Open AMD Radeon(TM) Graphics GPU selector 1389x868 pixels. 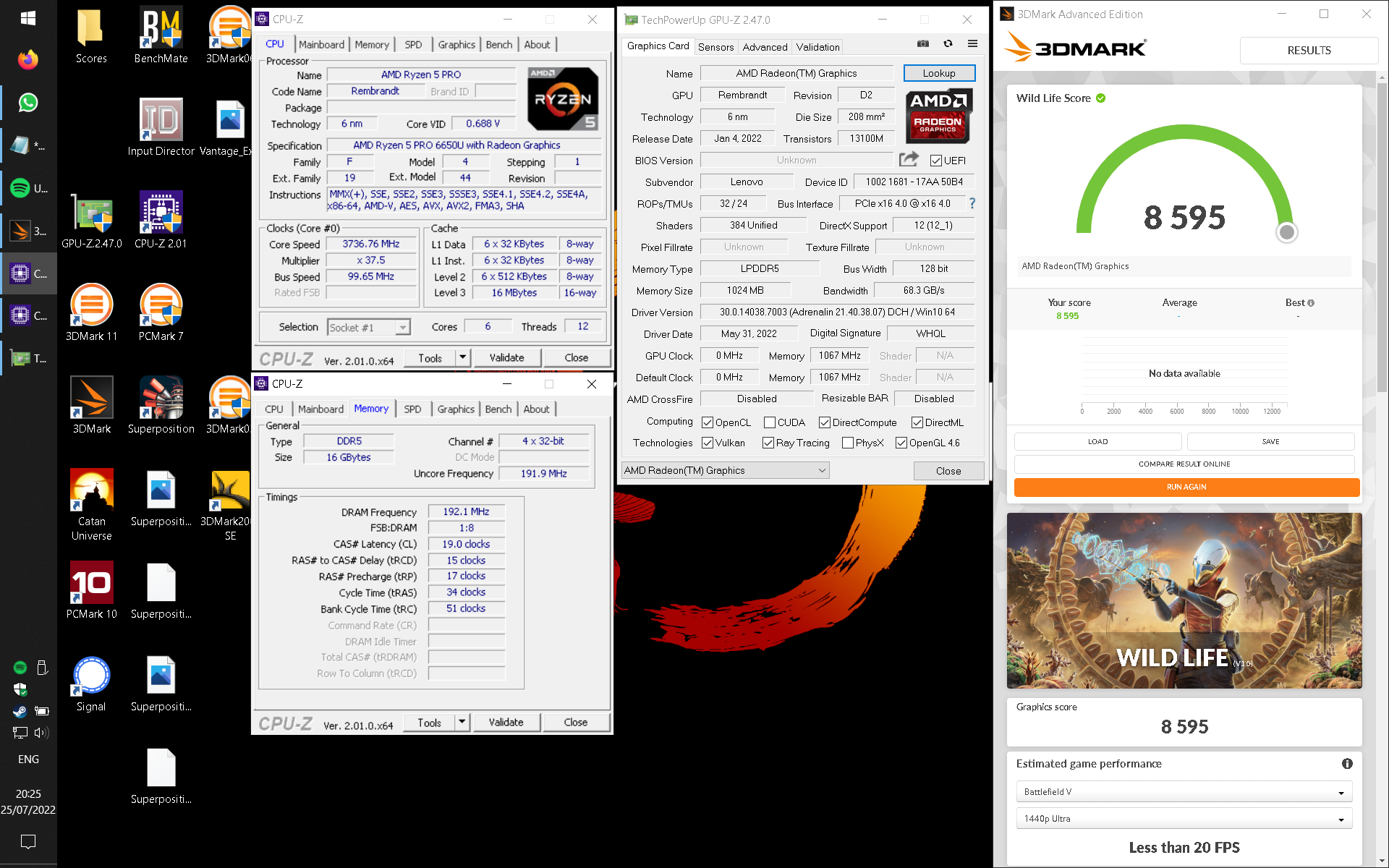726,470
